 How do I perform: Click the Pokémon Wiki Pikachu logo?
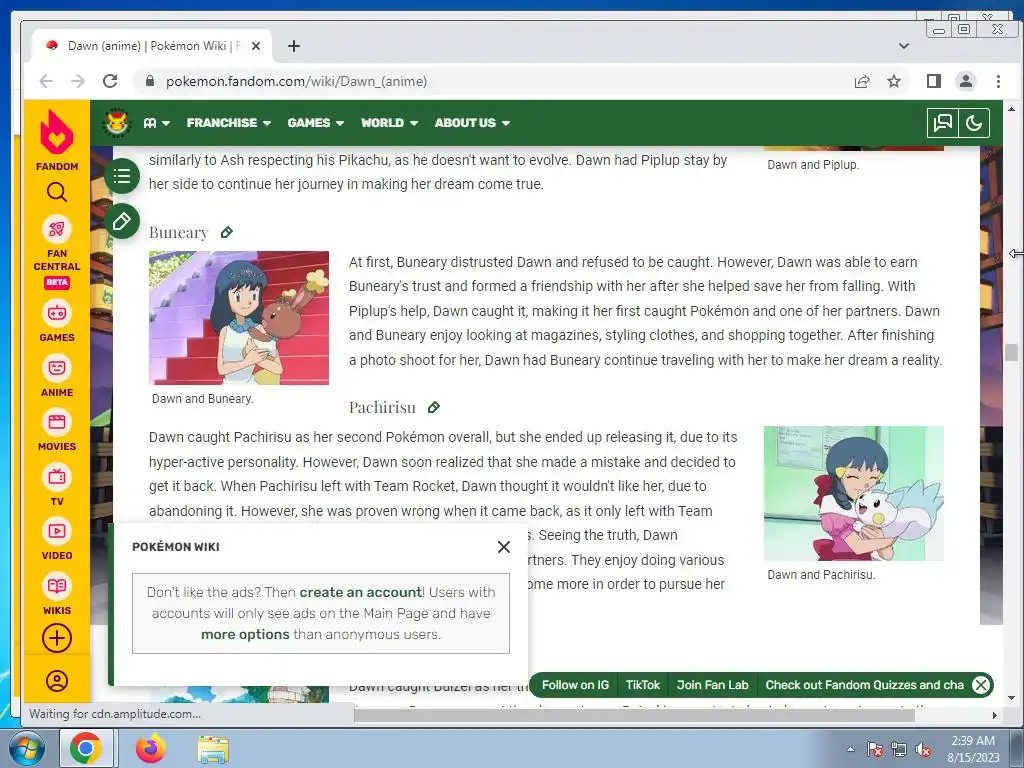click(x=117, y=122)
